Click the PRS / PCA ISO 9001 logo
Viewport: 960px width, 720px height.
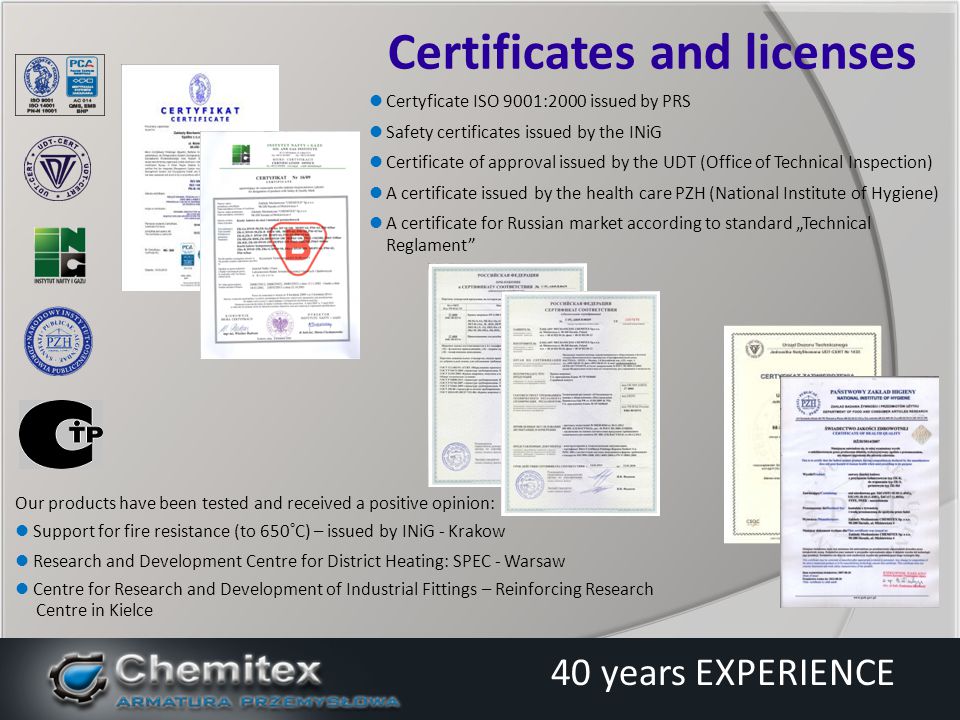click(60, 84)
